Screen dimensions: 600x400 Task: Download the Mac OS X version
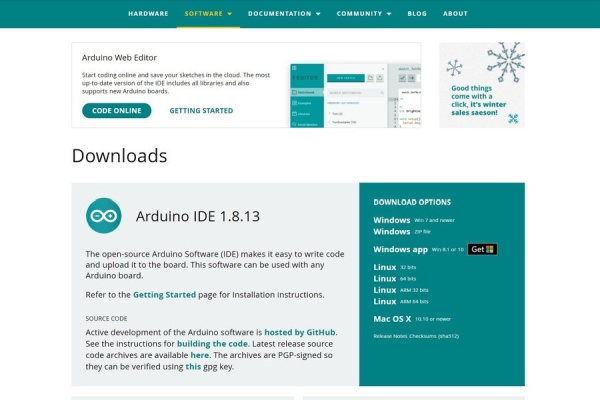click(x=412, y=319)
